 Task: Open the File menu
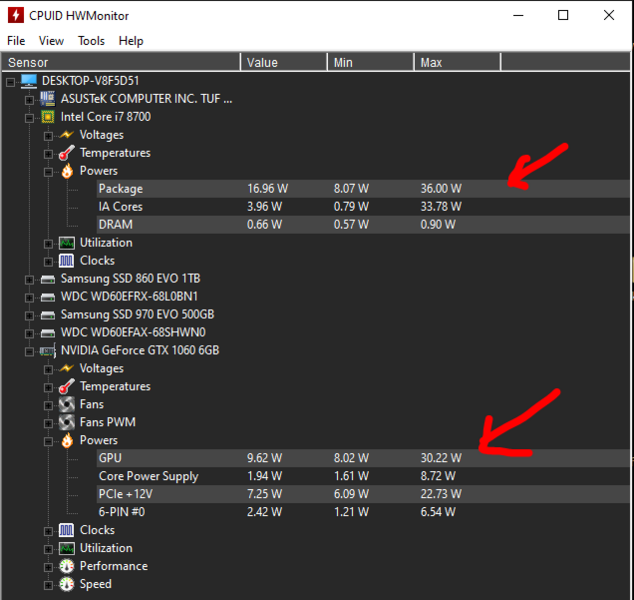(x=16, y=41)
